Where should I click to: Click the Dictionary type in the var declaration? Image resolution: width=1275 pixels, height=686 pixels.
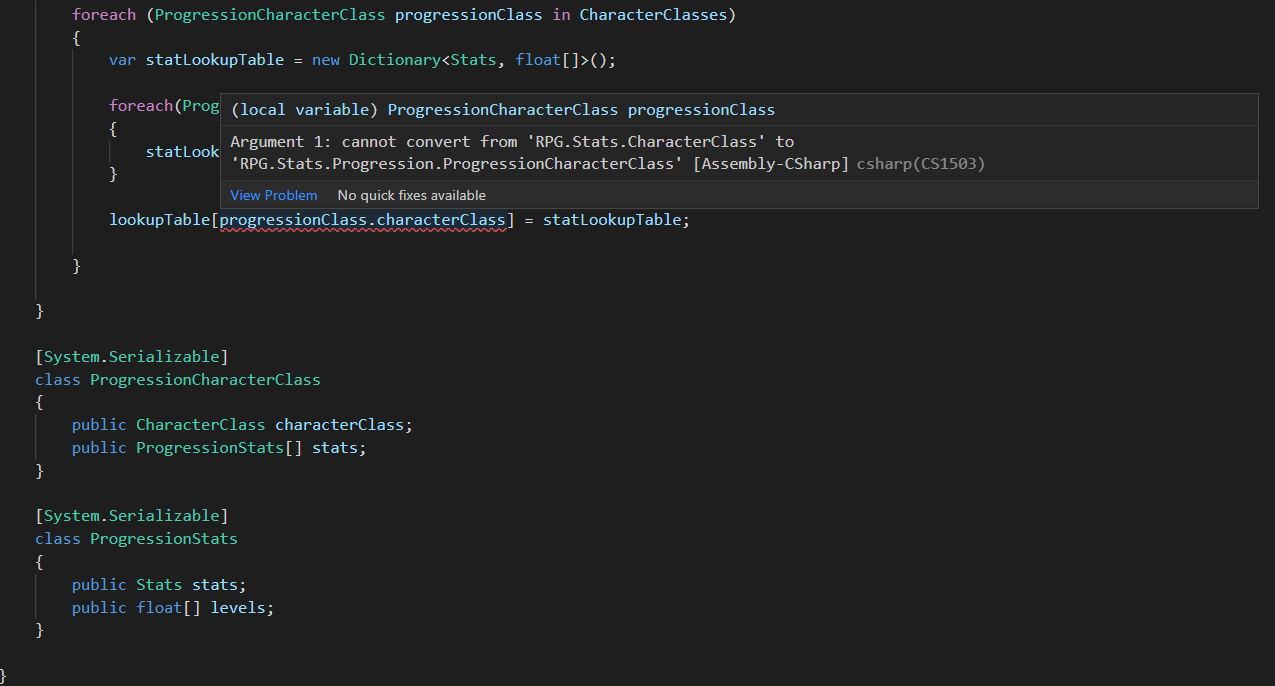coord(395,59)
